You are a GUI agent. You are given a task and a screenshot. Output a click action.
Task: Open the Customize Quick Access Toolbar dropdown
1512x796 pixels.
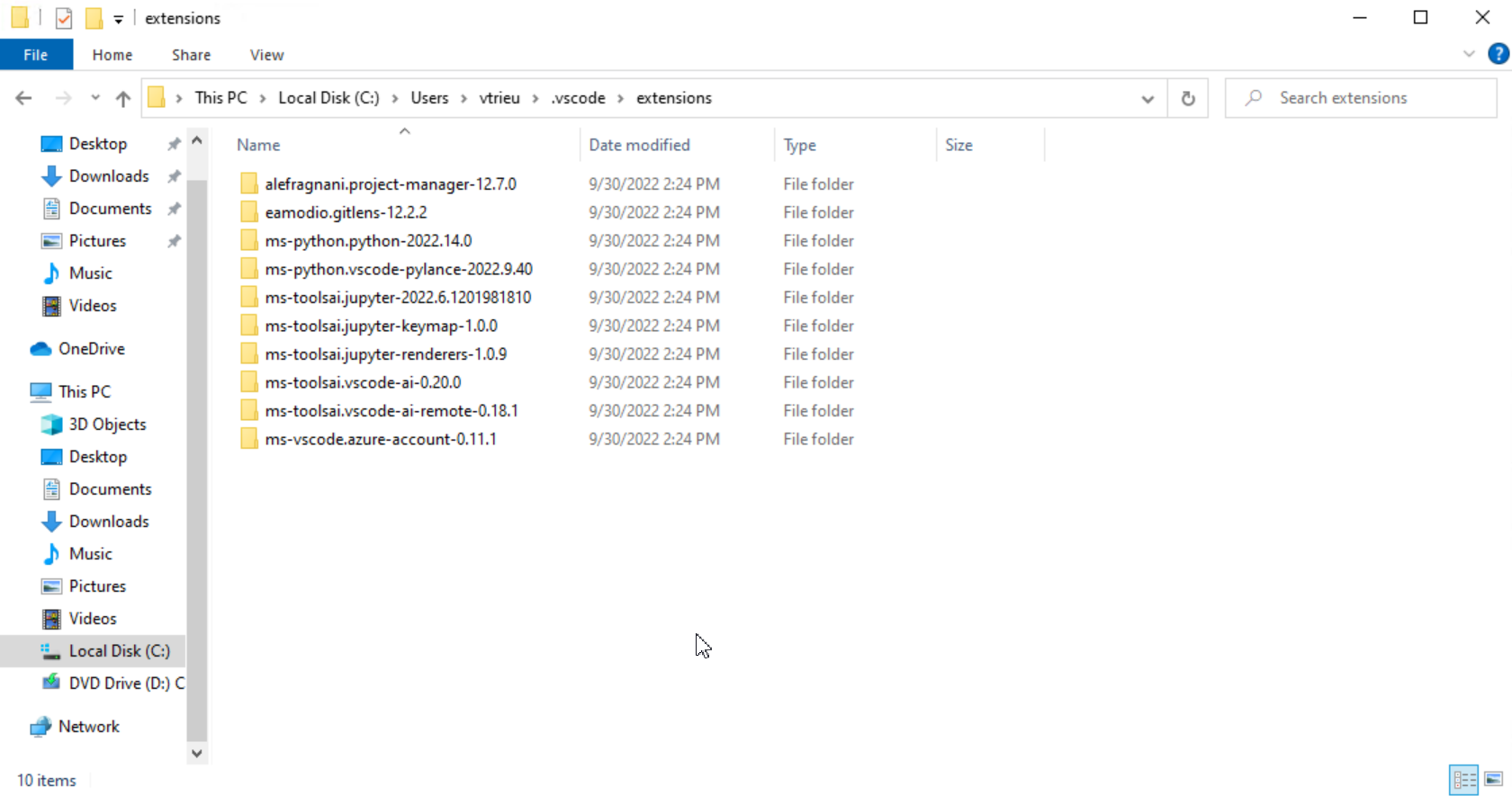118,19
